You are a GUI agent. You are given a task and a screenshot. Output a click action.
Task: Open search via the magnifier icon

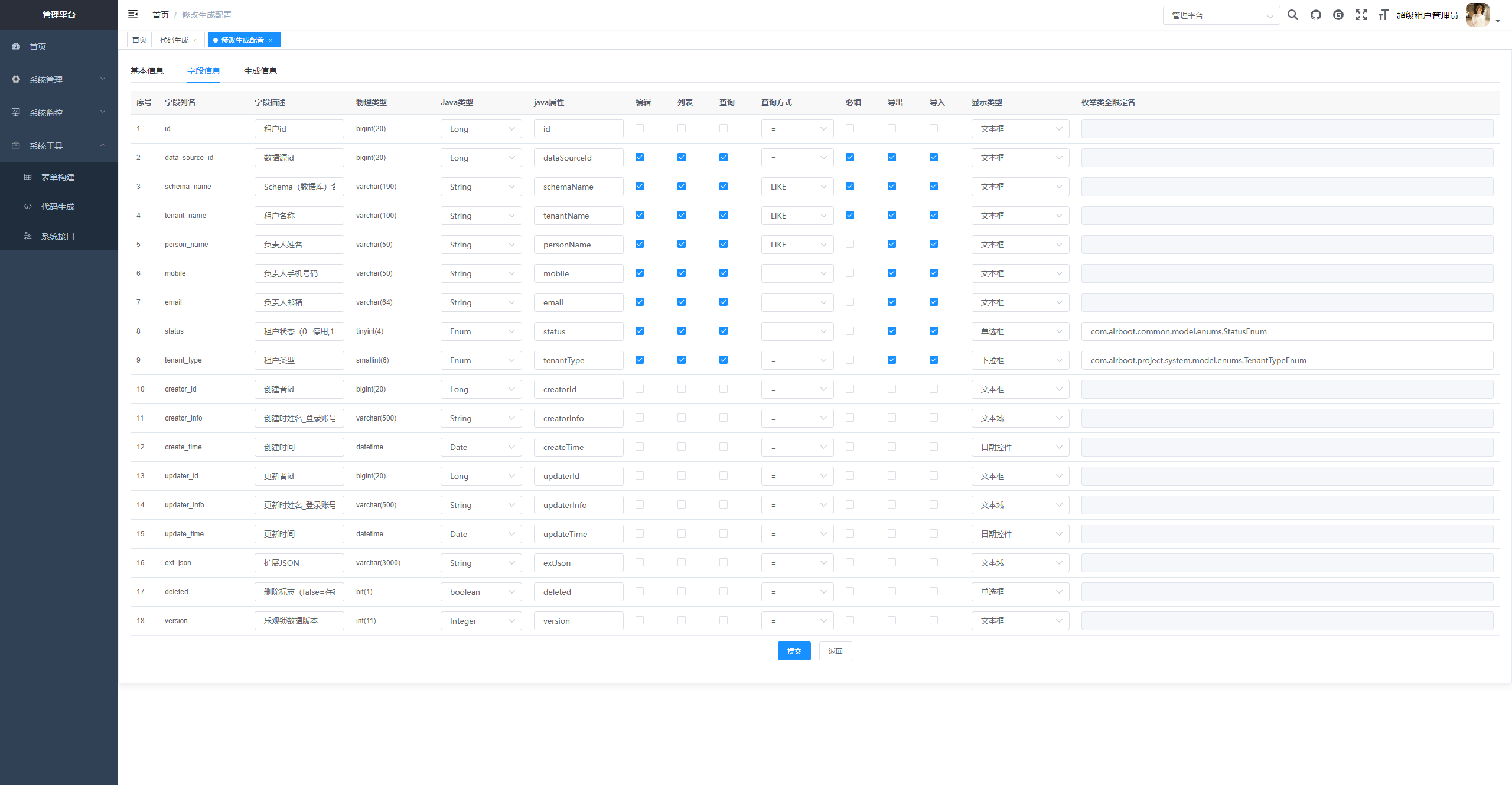tap(1293, 15)
